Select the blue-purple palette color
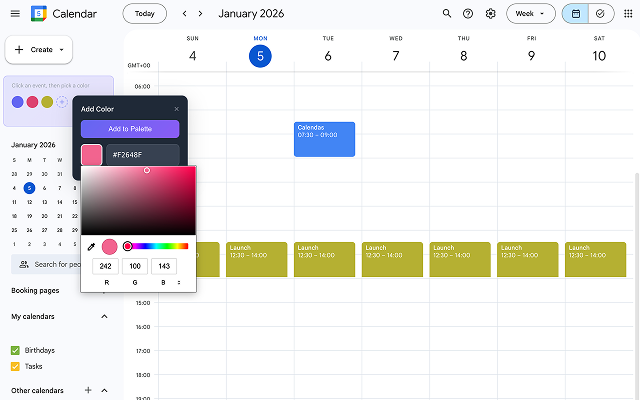 point(18,102)
